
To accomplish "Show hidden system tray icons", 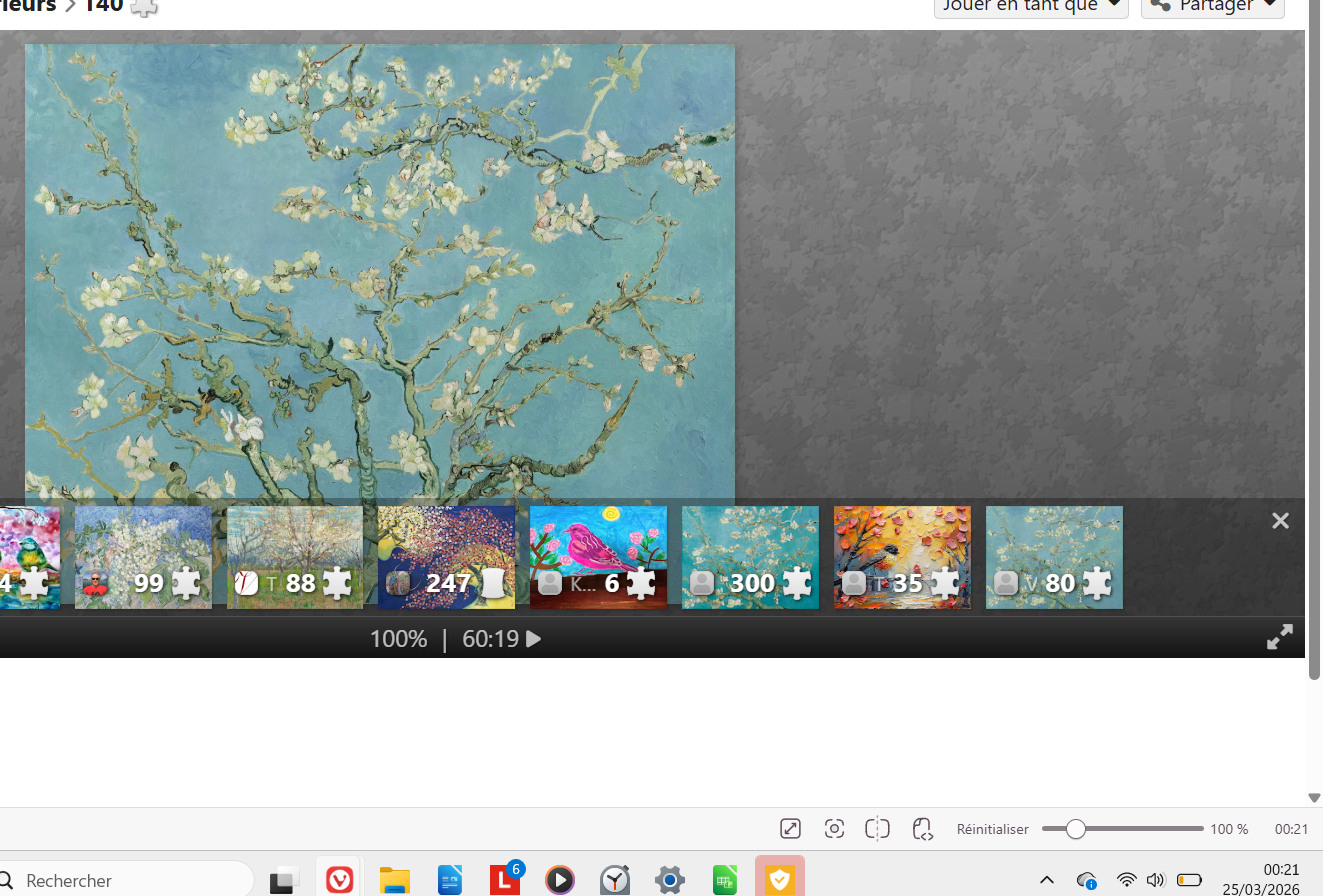I will click(x=1047, y=880).
